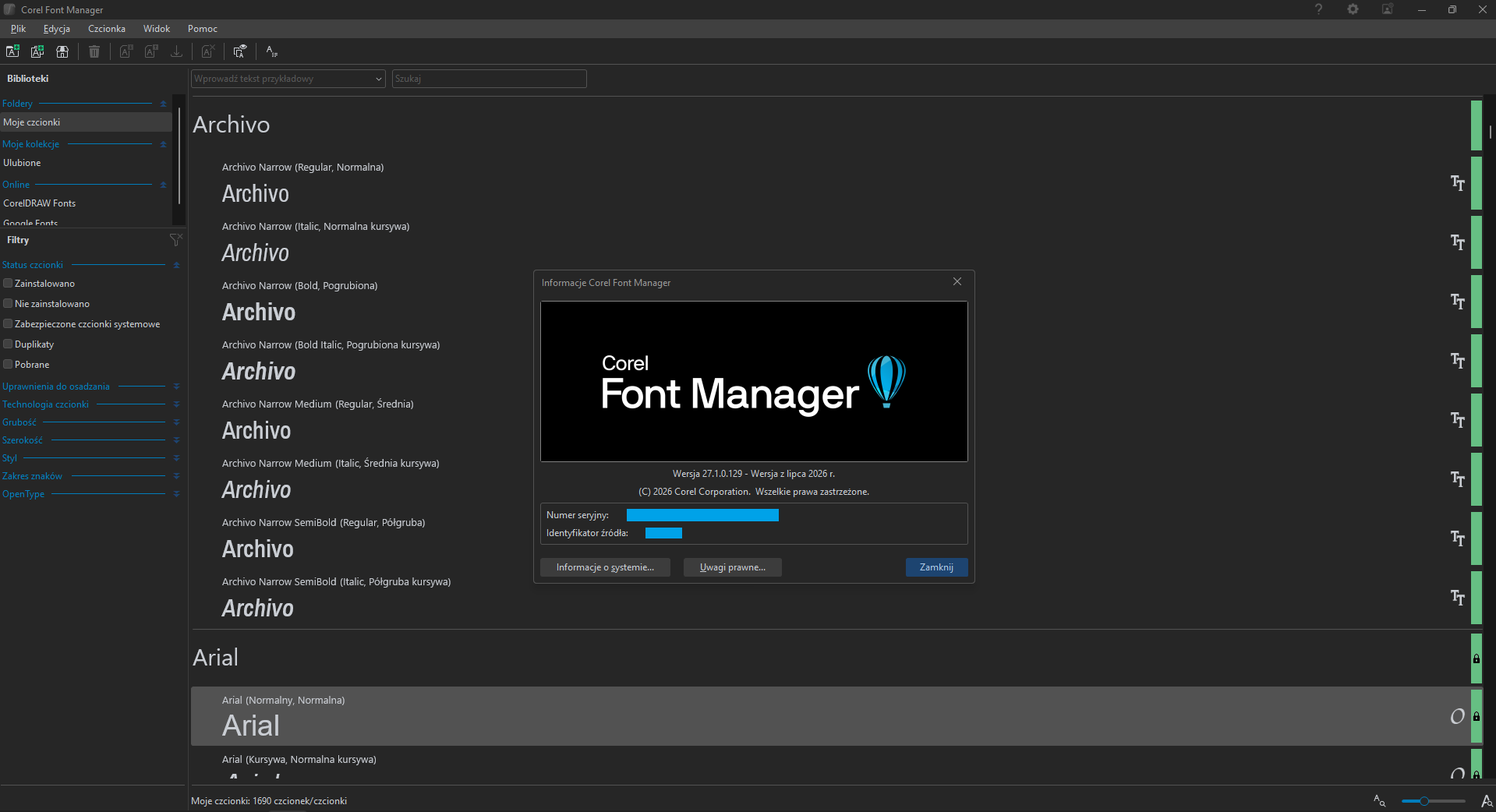Screen dimensions: 1496x812
Task: Click the clear filters funnel icon
Action: (x=175, y=239)
